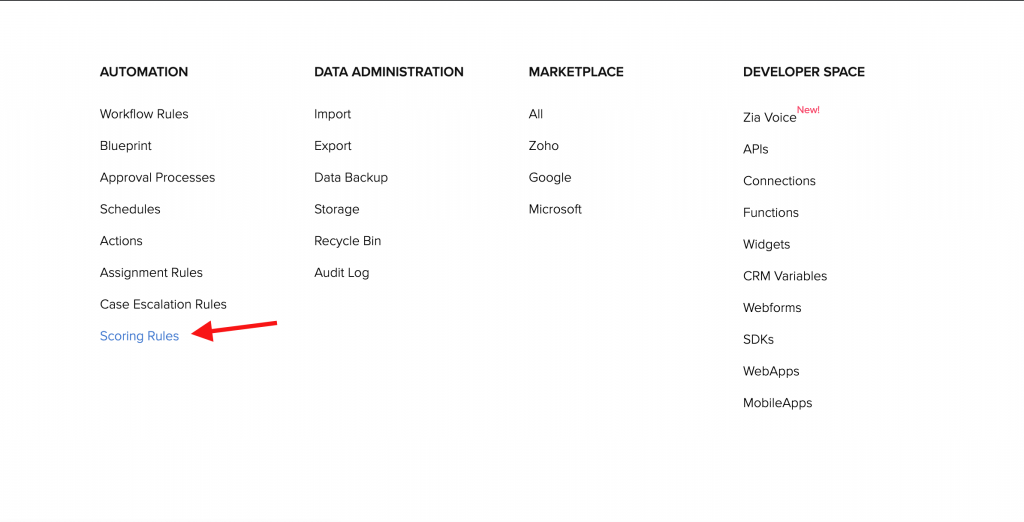The height and width of the screenshot is (522, 1024).
Task: Select Export under Data Administration
Action: 332,146
